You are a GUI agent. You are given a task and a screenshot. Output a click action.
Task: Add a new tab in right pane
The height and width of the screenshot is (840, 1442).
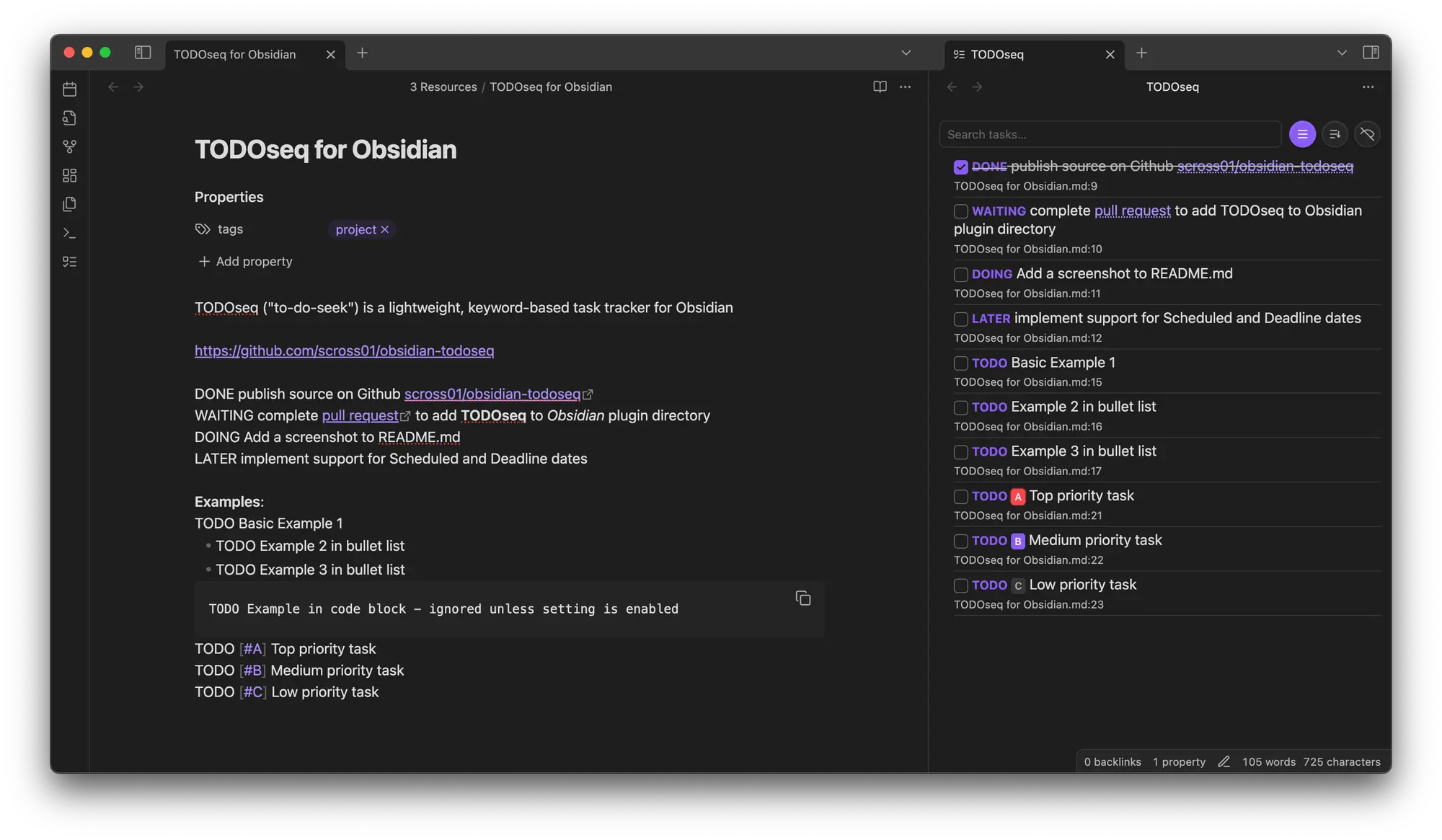tap(1141, 53)
